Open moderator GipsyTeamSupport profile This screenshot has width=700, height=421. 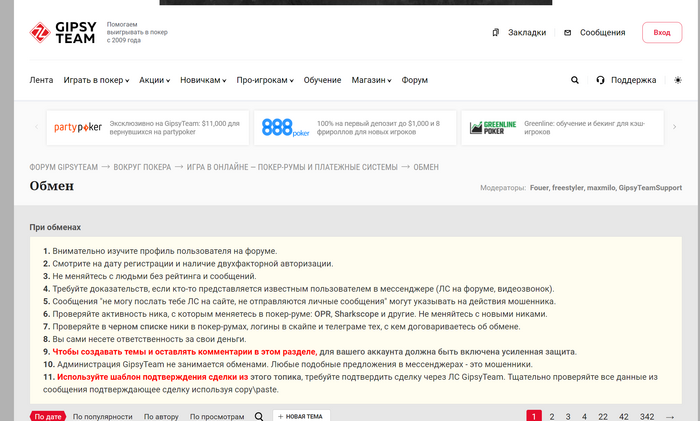point(650,188)
